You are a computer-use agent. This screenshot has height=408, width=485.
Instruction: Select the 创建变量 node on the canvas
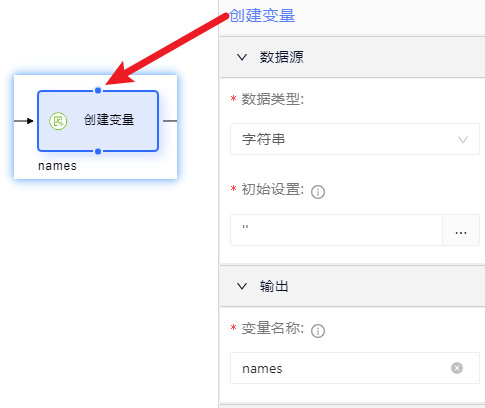(x=98, y=121)
